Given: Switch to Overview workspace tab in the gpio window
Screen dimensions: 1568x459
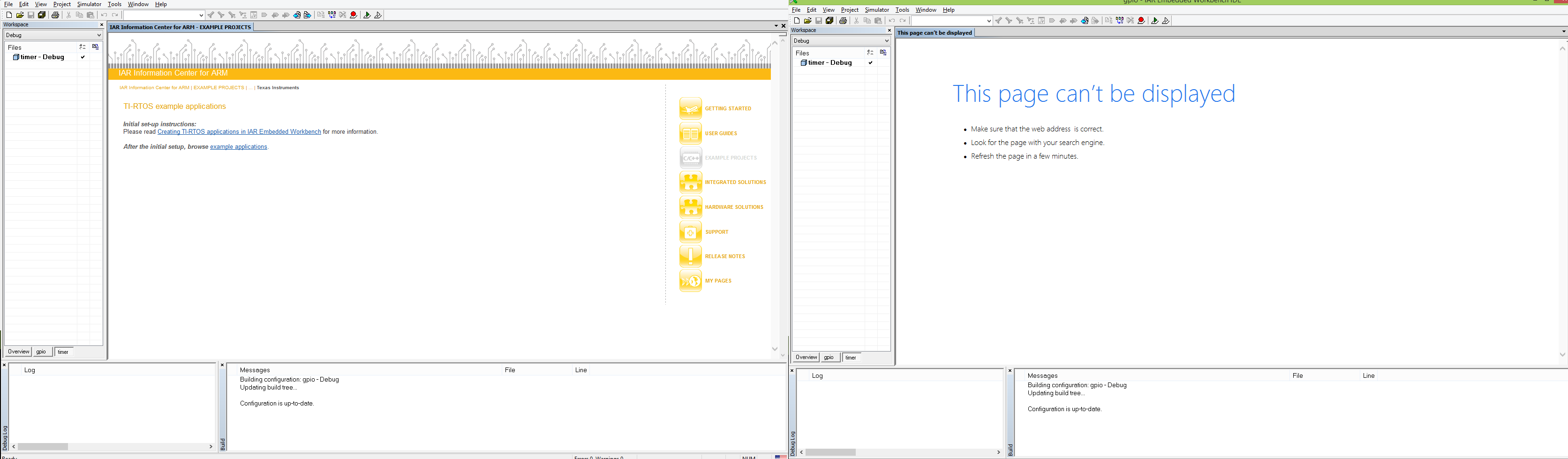Looking at the screenshot, I should coord(806,357).
